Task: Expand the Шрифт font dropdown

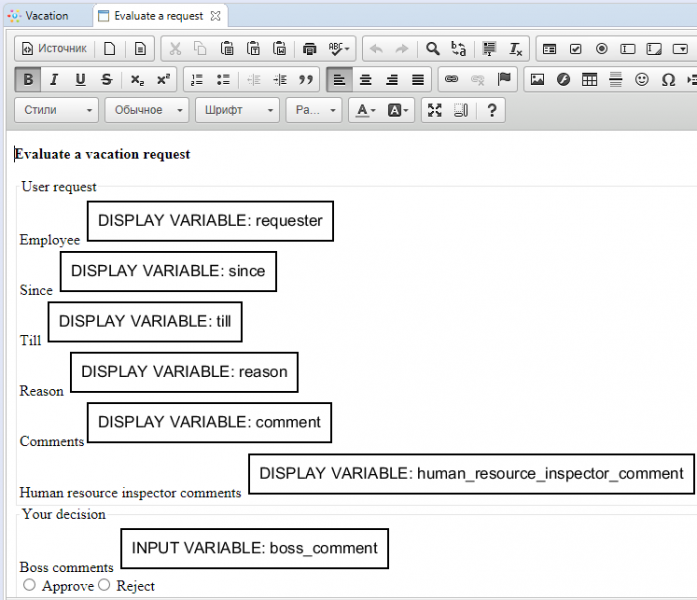Action: coord(237,111)
